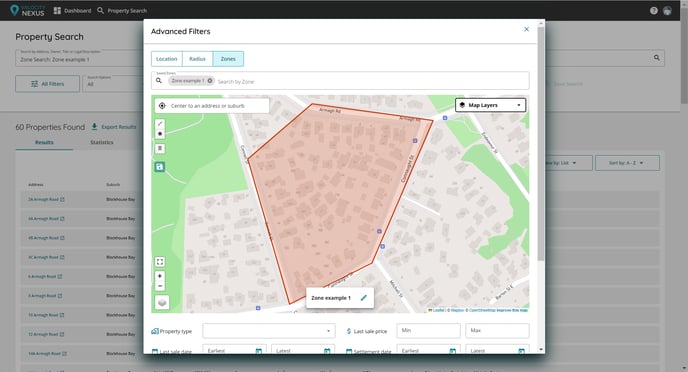Switch to the Location tab

point(167,59)
